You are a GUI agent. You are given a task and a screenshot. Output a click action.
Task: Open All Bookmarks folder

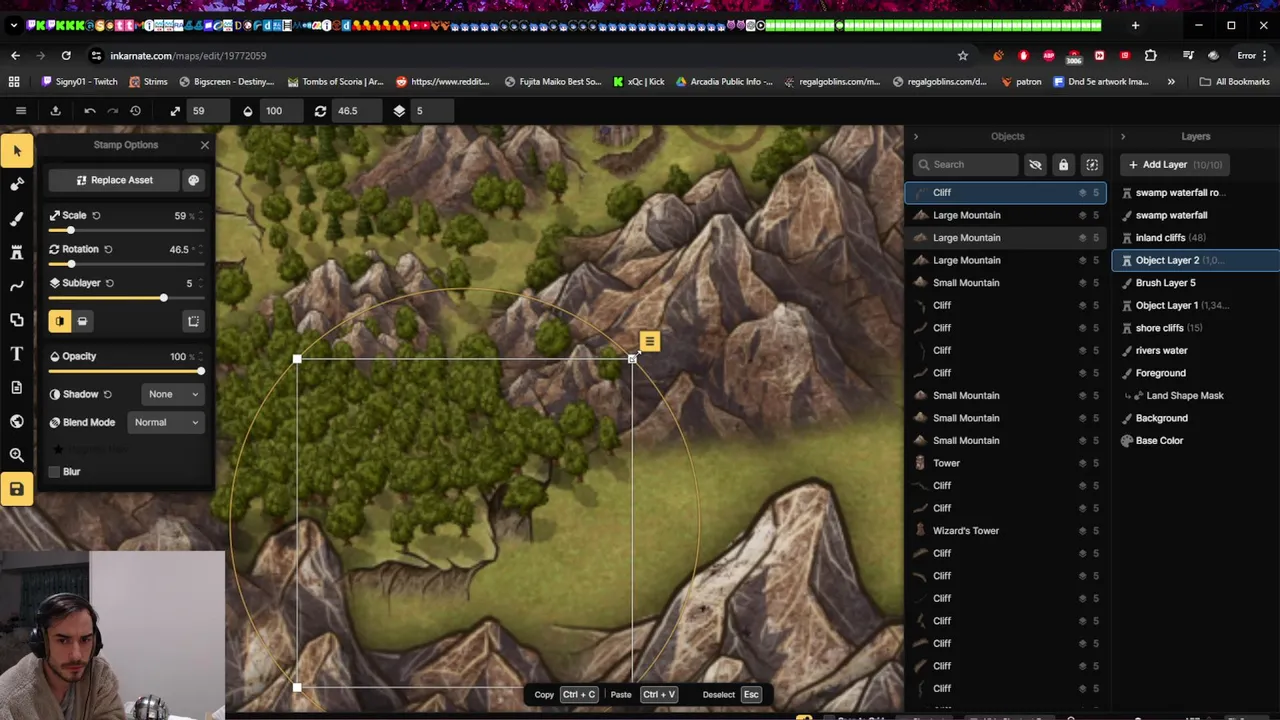point(1234,82)
